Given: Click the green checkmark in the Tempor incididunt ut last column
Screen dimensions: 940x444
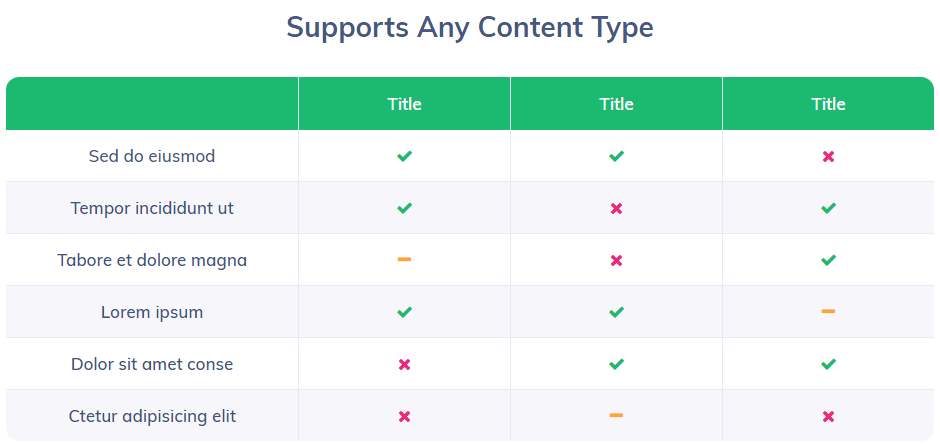Looking at the screenshot, I should [828, 209].
